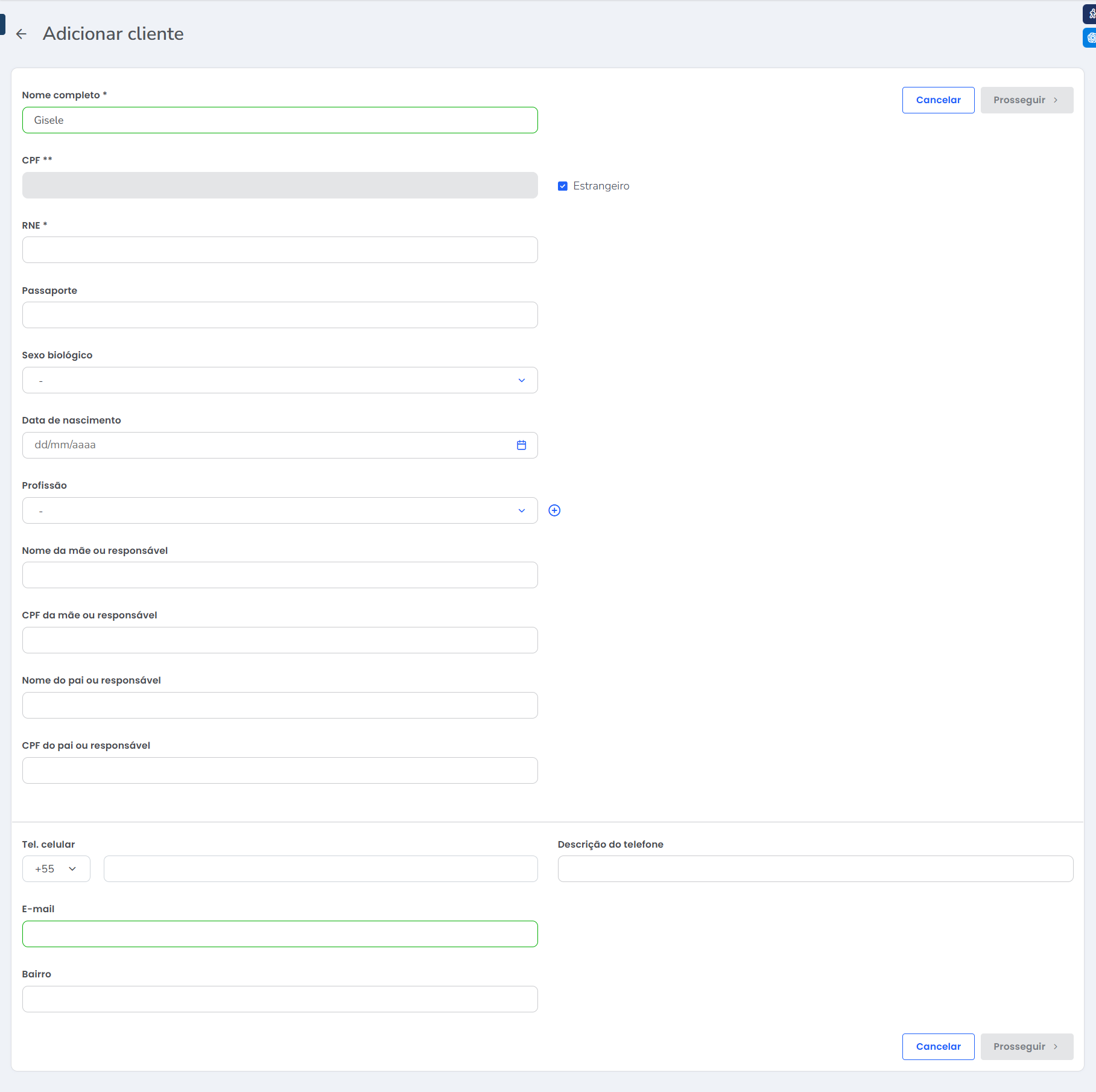Click the walking person icon at top right

(x=1091, y=14)
